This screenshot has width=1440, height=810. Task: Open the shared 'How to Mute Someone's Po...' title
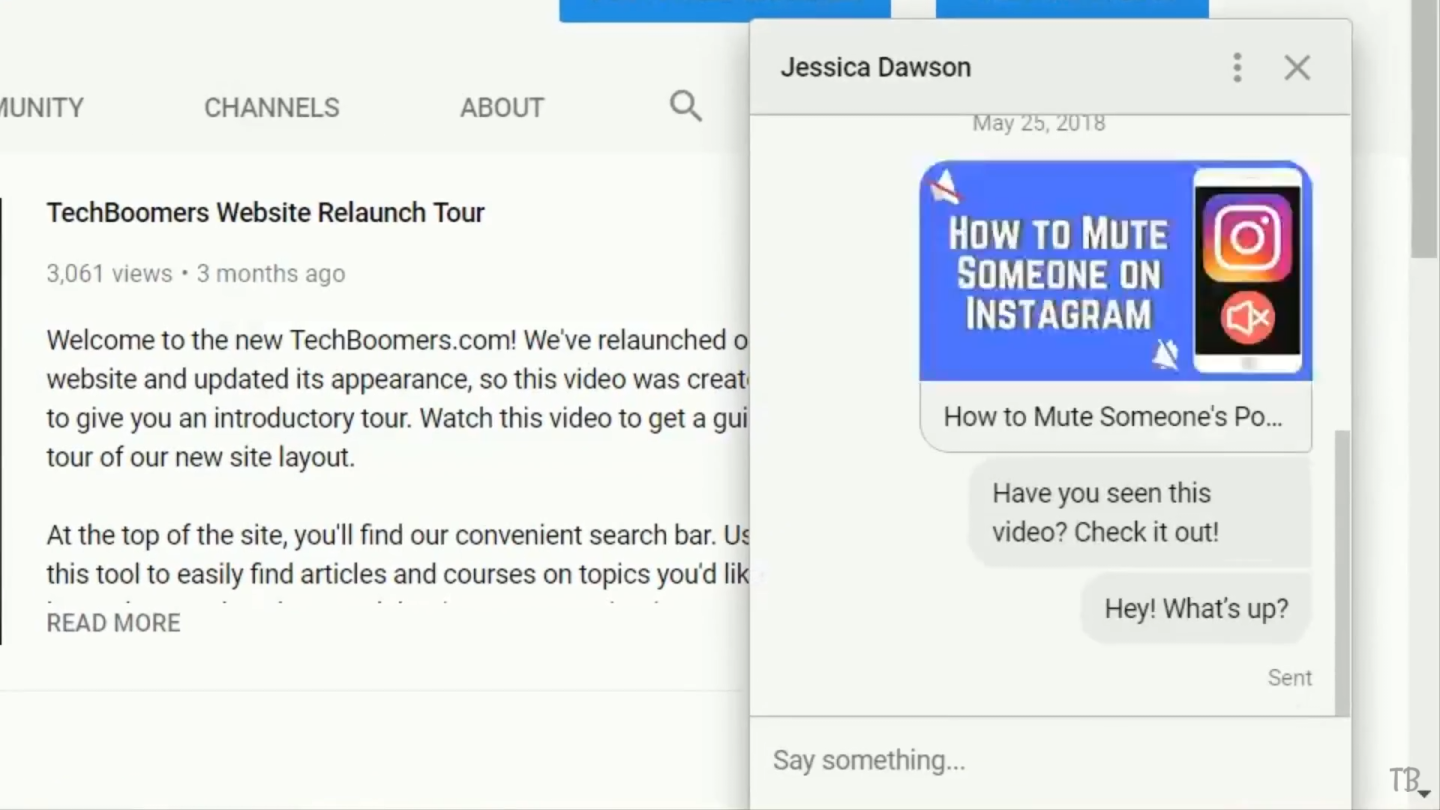click(1112, 417)
